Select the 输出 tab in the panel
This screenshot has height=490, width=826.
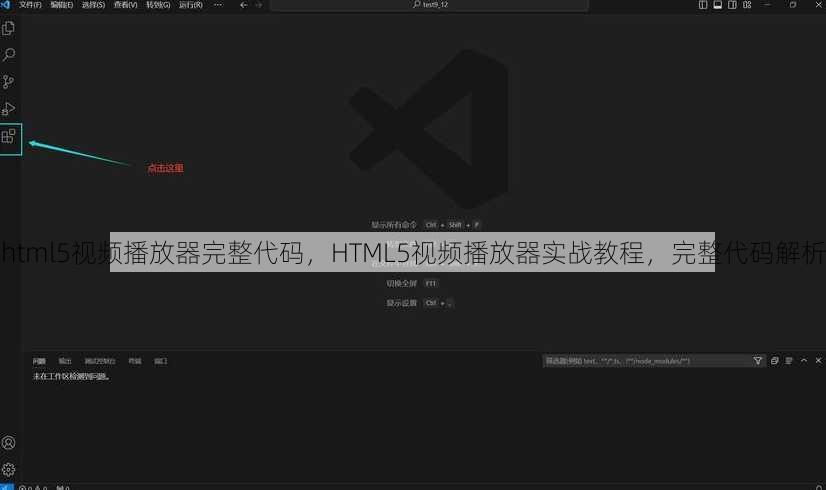pyautogui.click(x=65, y=361)
